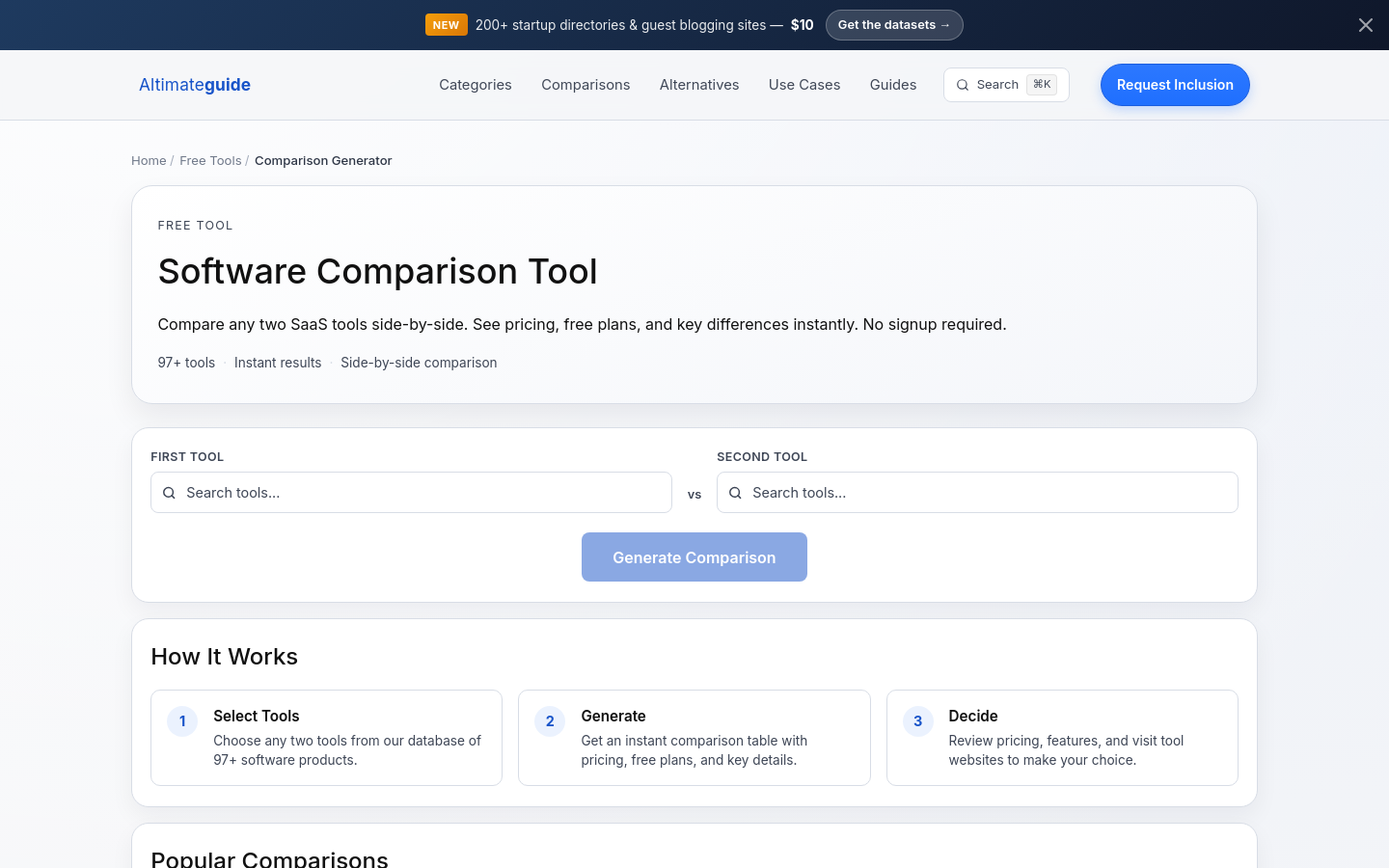1389x868 pixels.
Task: Click the FREE TOOL label
Action: 195,226
